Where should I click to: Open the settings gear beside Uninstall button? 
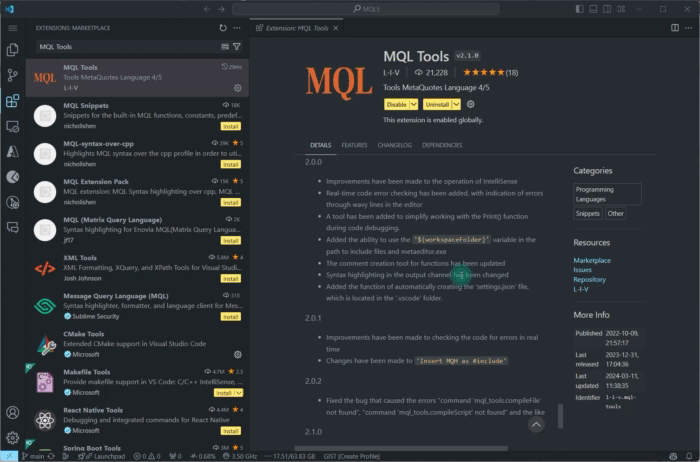point(471,104)
